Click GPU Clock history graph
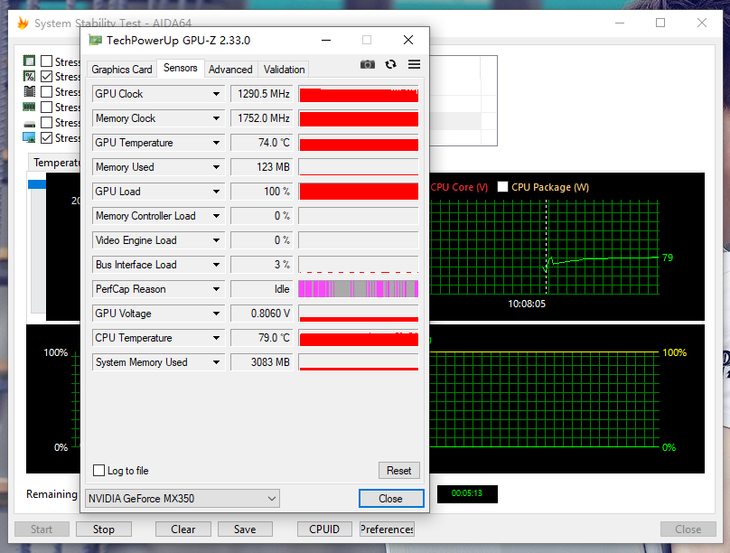Viewport: 730px width, 553px height. 358,94
